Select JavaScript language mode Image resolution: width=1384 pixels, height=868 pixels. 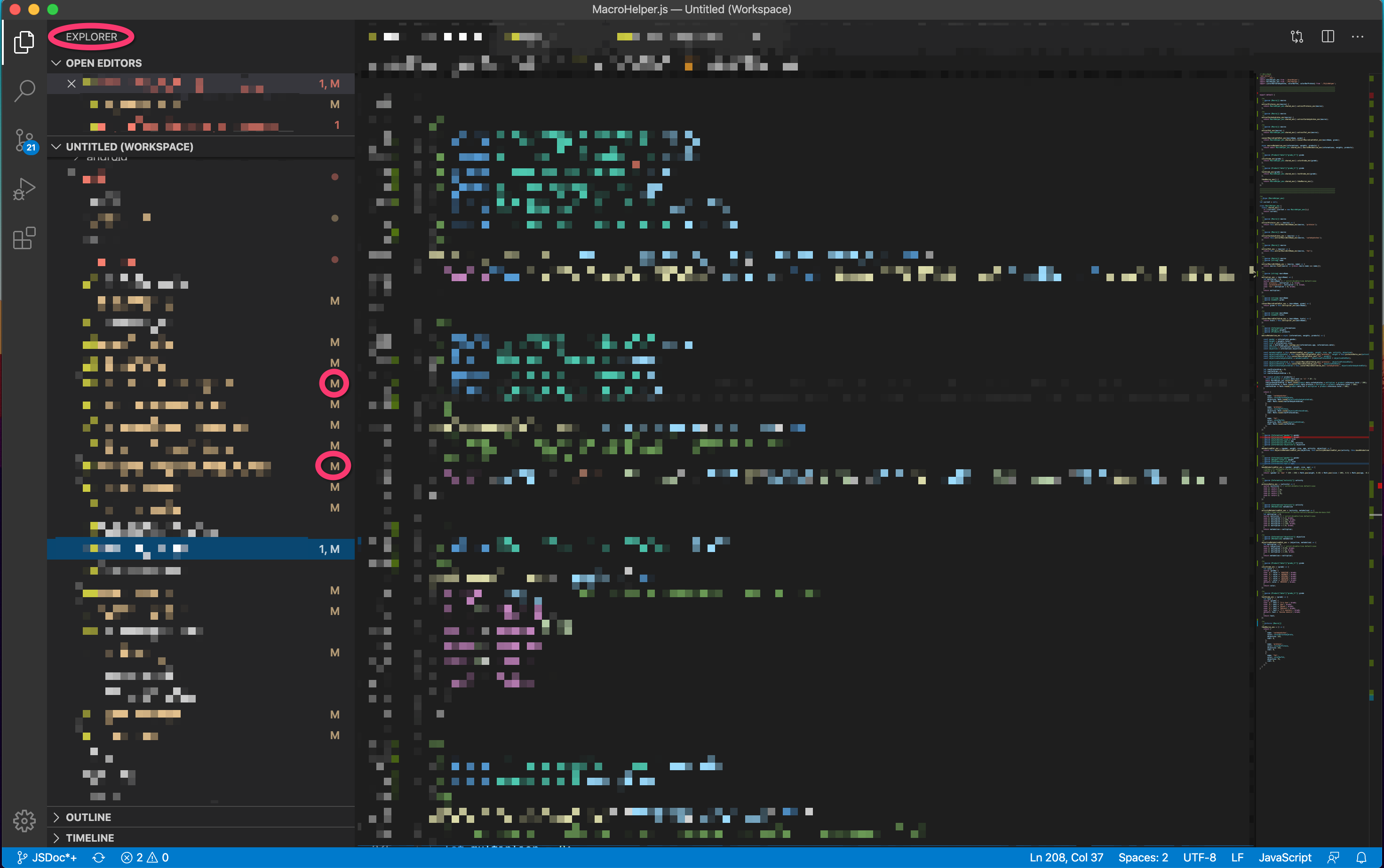[1285, 857]
